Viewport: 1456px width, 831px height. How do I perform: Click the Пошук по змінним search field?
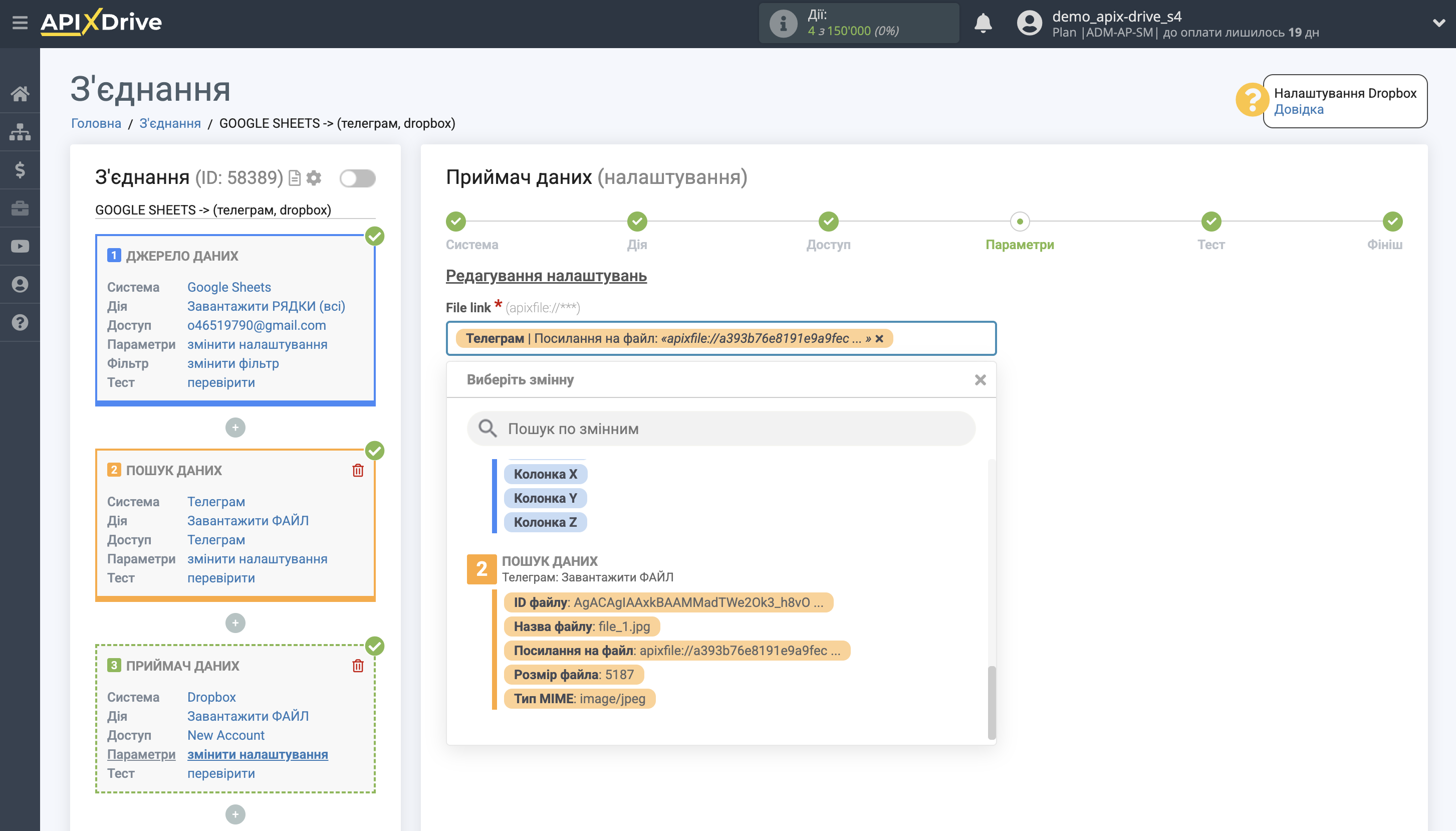(x=721, y=429)
